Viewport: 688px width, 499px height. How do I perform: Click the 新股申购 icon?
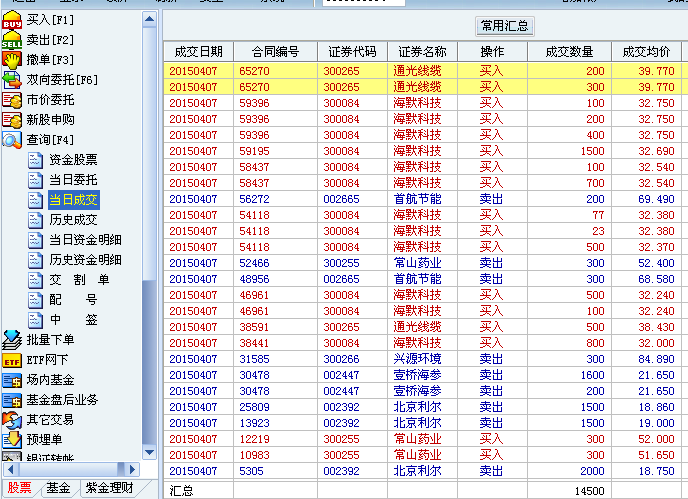coord(12,120)
